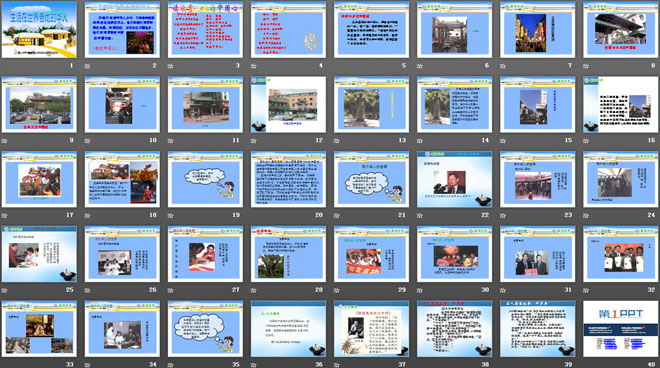The height and width of the screenshot is (368, 660).
Task: Select slide 37 with black-and-white portrait
Action: point(371,329)
